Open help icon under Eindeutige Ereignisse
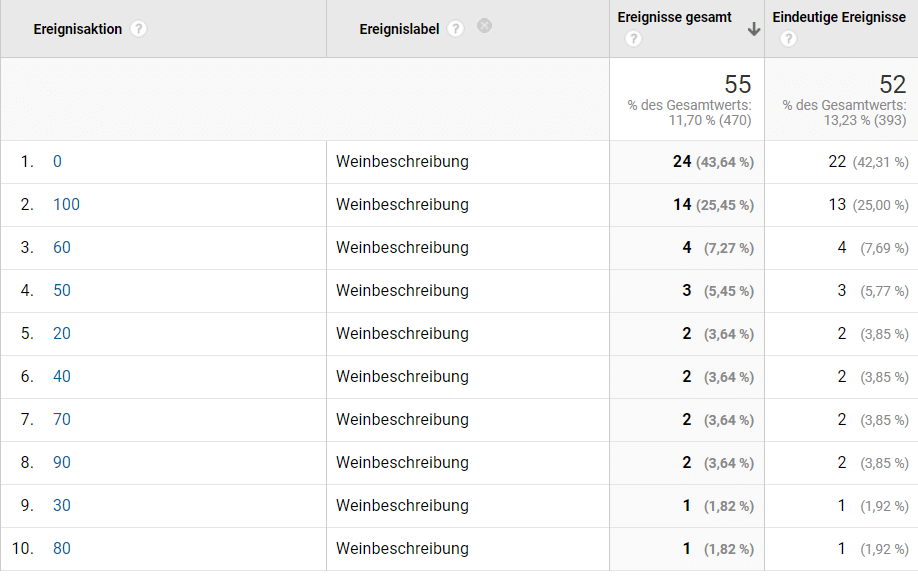918x580 pixels. (788, 39)
